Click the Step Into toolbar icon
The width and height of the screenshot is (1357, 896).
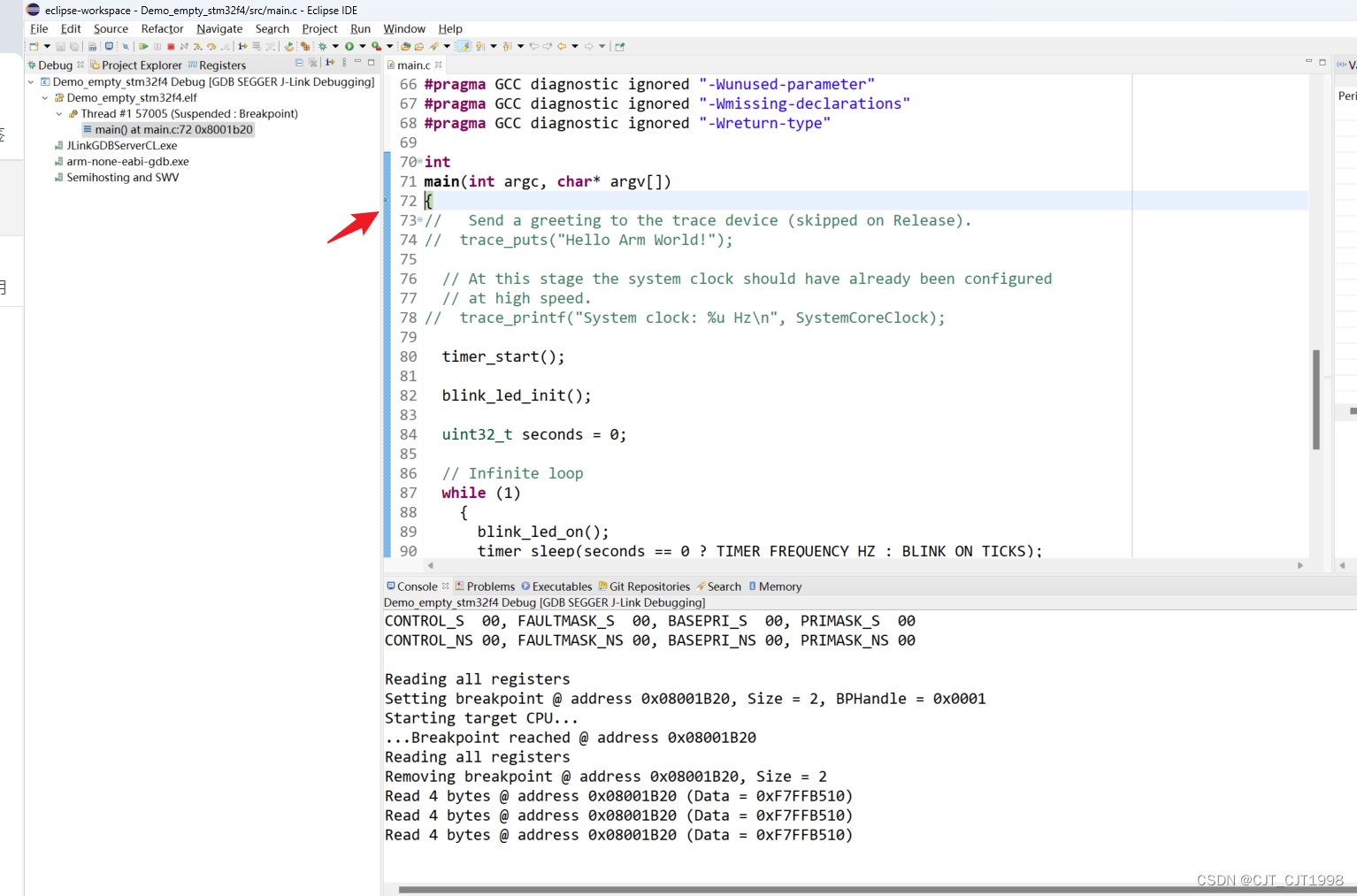coord(197,46)
